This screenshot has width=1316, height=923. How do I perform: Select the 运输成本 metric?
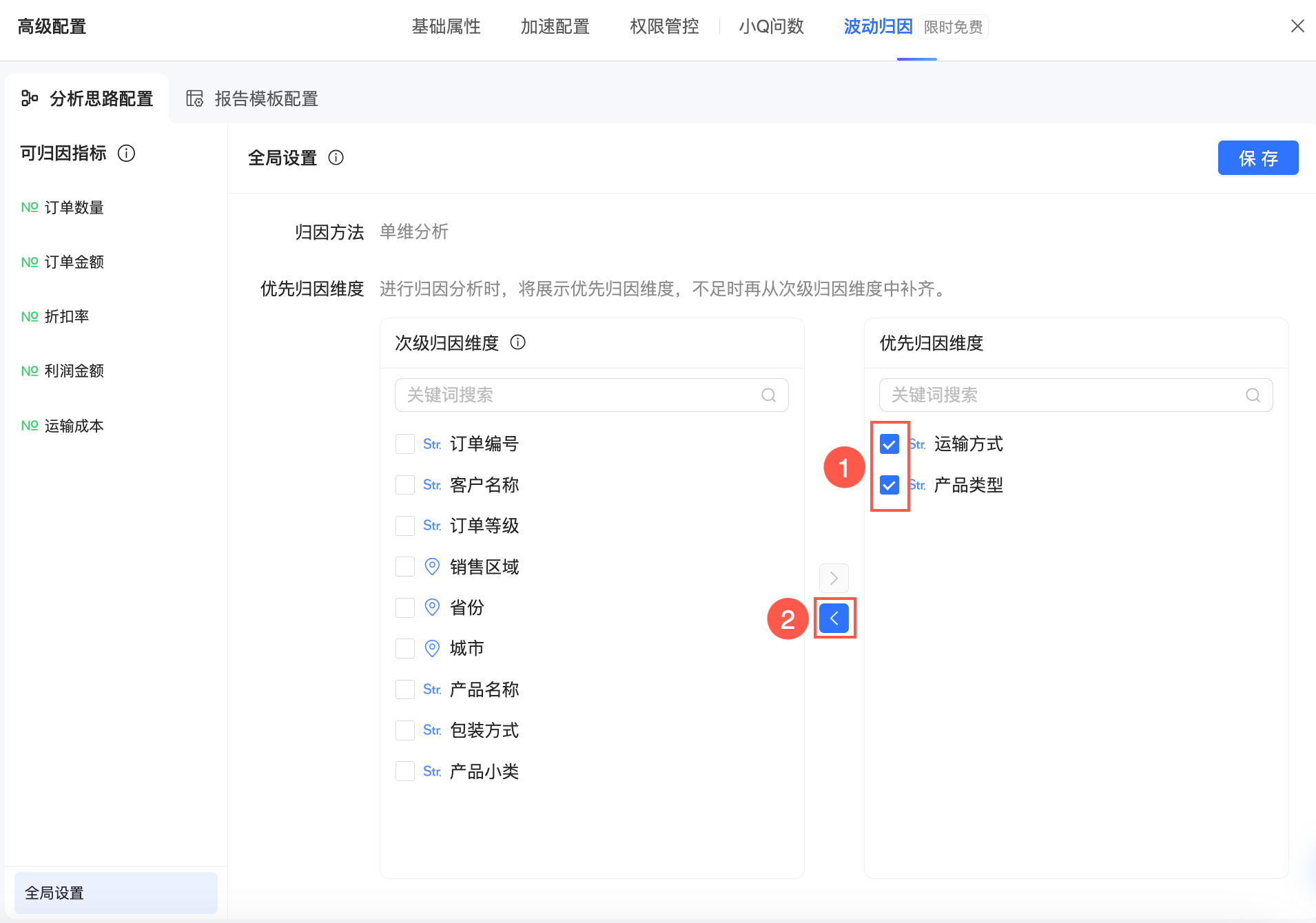74,426
